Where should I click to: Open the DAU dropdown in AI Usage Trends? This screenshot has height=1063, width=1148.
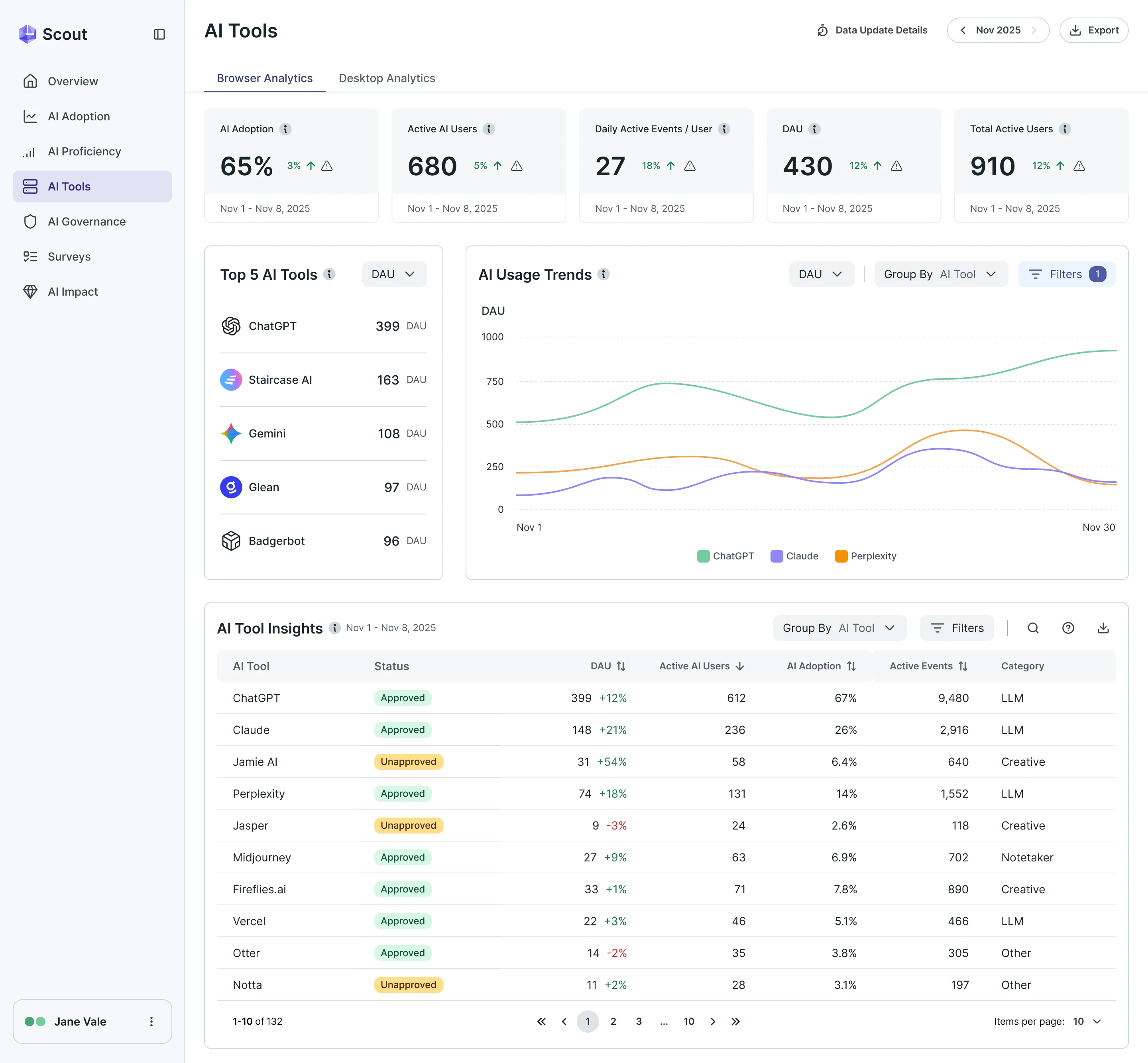[821, 275]
